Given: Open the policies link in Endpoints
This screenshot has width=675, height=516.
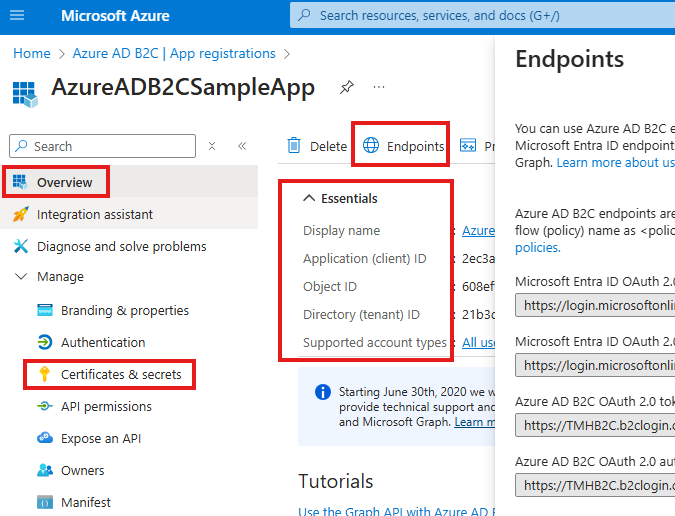Looking at the screenshot, I should click(538, 247).
